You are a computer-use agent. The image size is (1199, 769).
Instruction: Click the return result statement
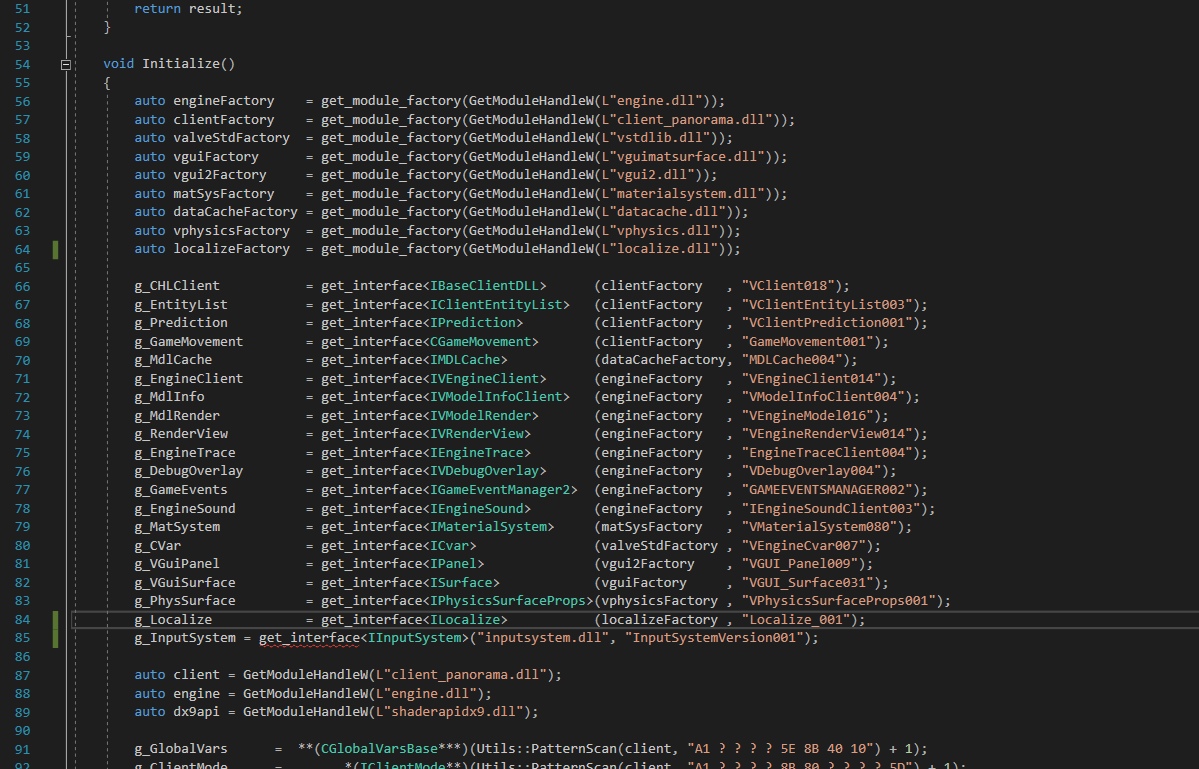point(188,8)
